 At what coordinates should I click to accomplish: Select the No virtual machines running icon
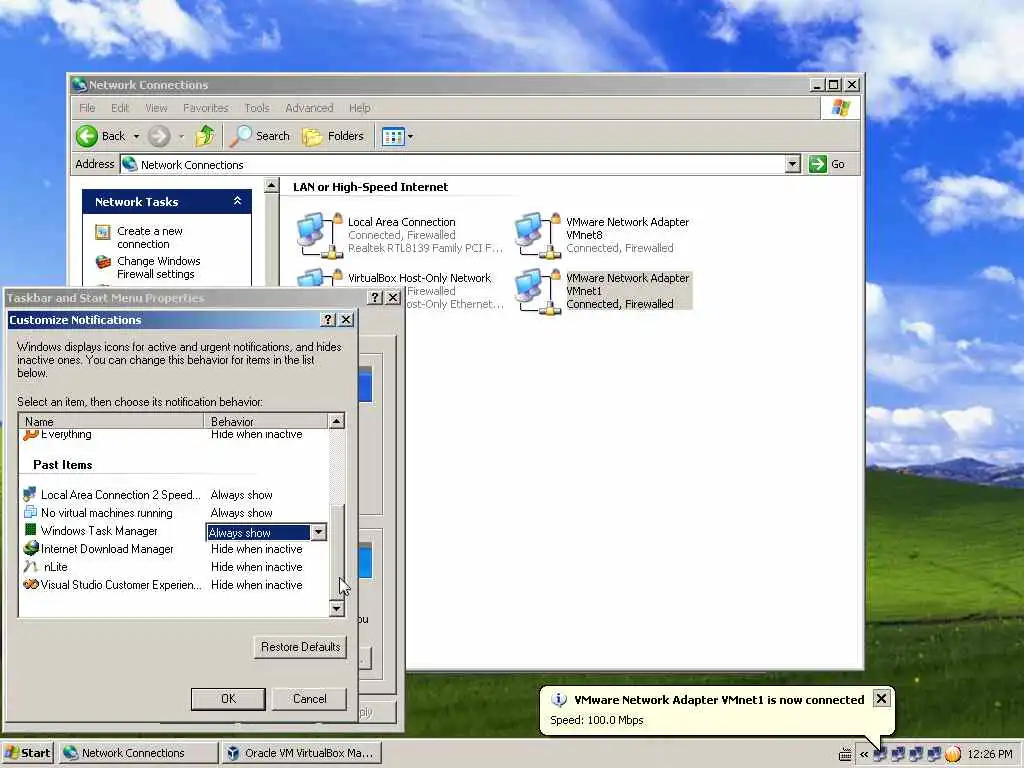click(x=30, y=512)
